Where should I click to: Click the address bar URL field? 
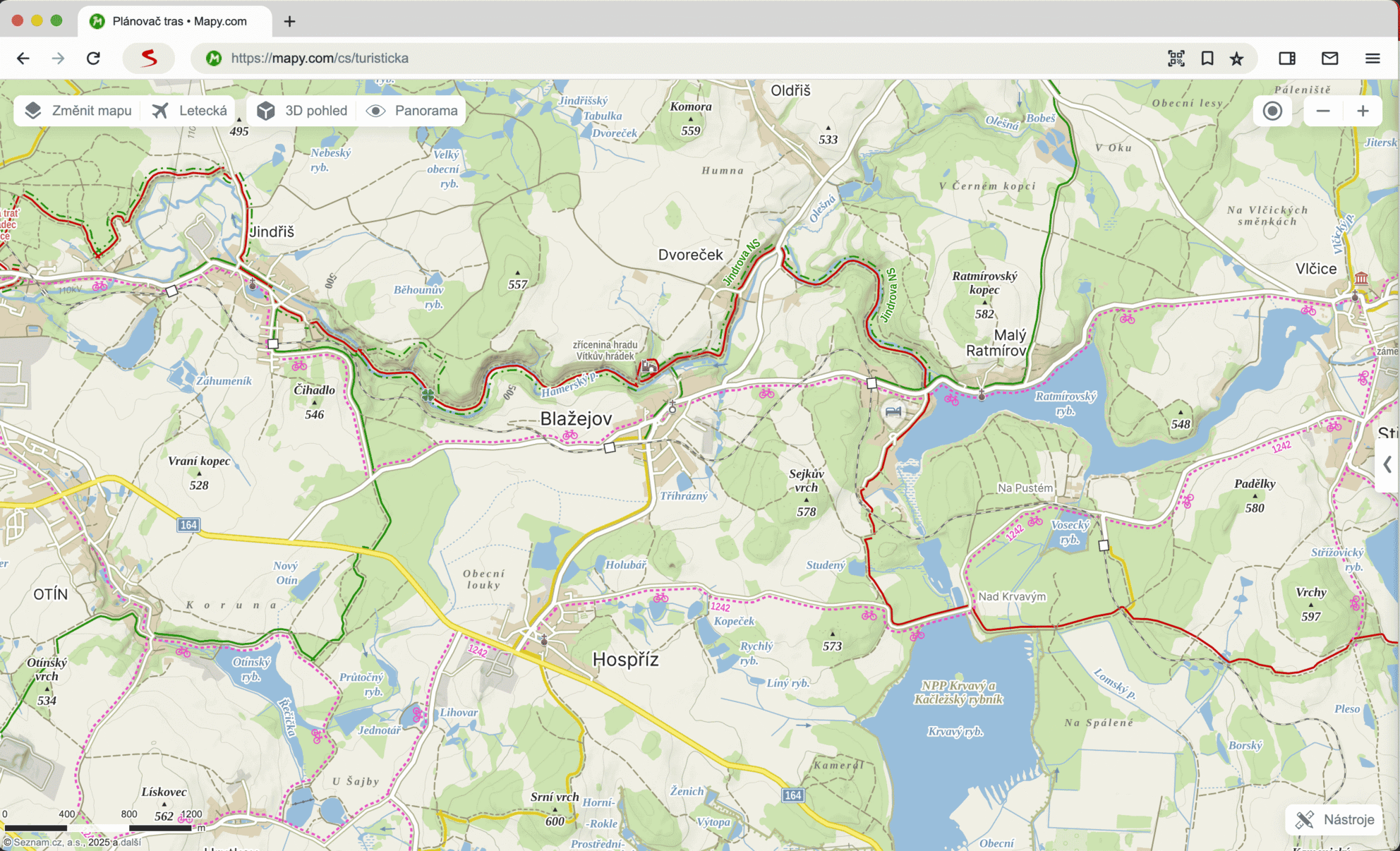click(x=635, y=59)
